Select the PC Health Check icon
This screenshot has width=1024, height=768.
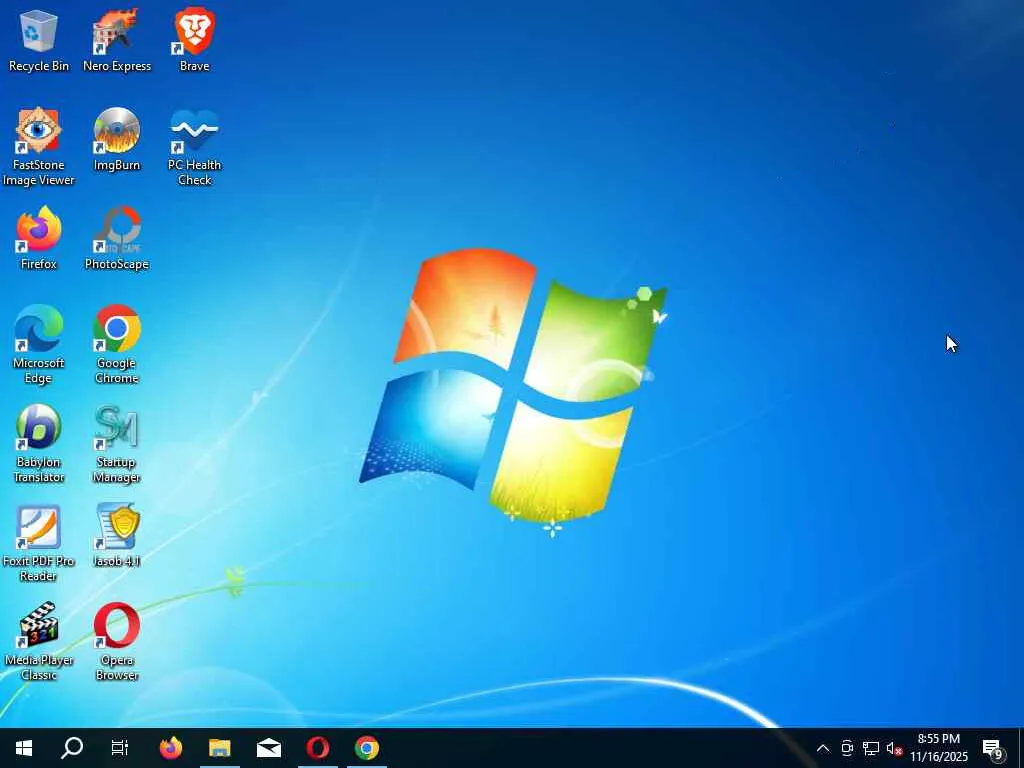point(195,146)
